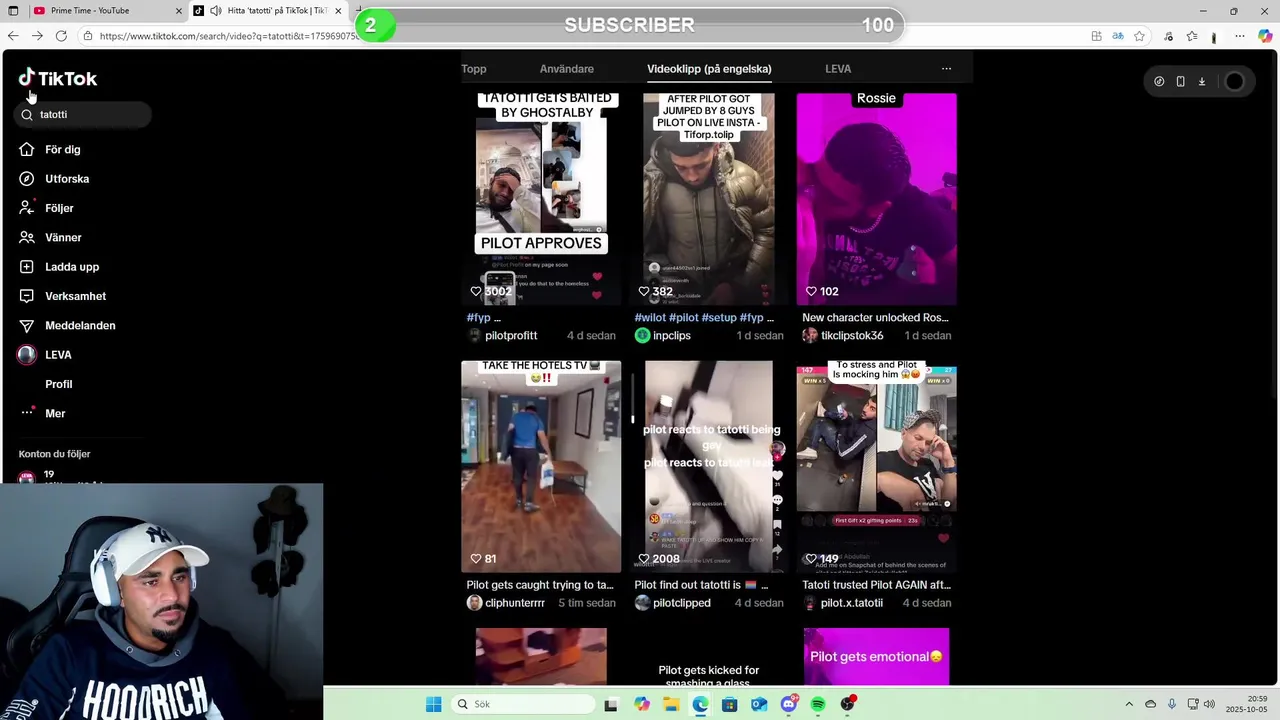Click the translate page icon in address bar
The height and width of the screenshot is (720, 1280).
coord(1118,36)
